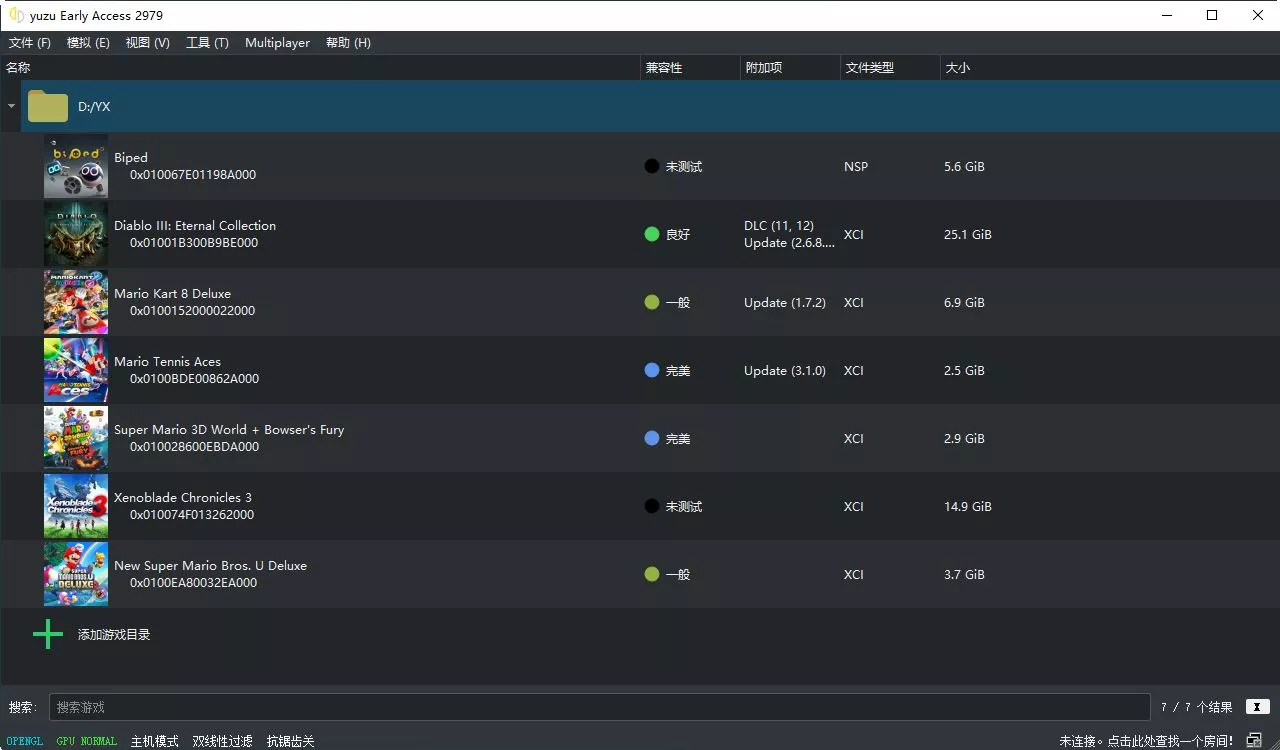Open the Multiplayer menu
1280x750 pixels.
[277, 43]
